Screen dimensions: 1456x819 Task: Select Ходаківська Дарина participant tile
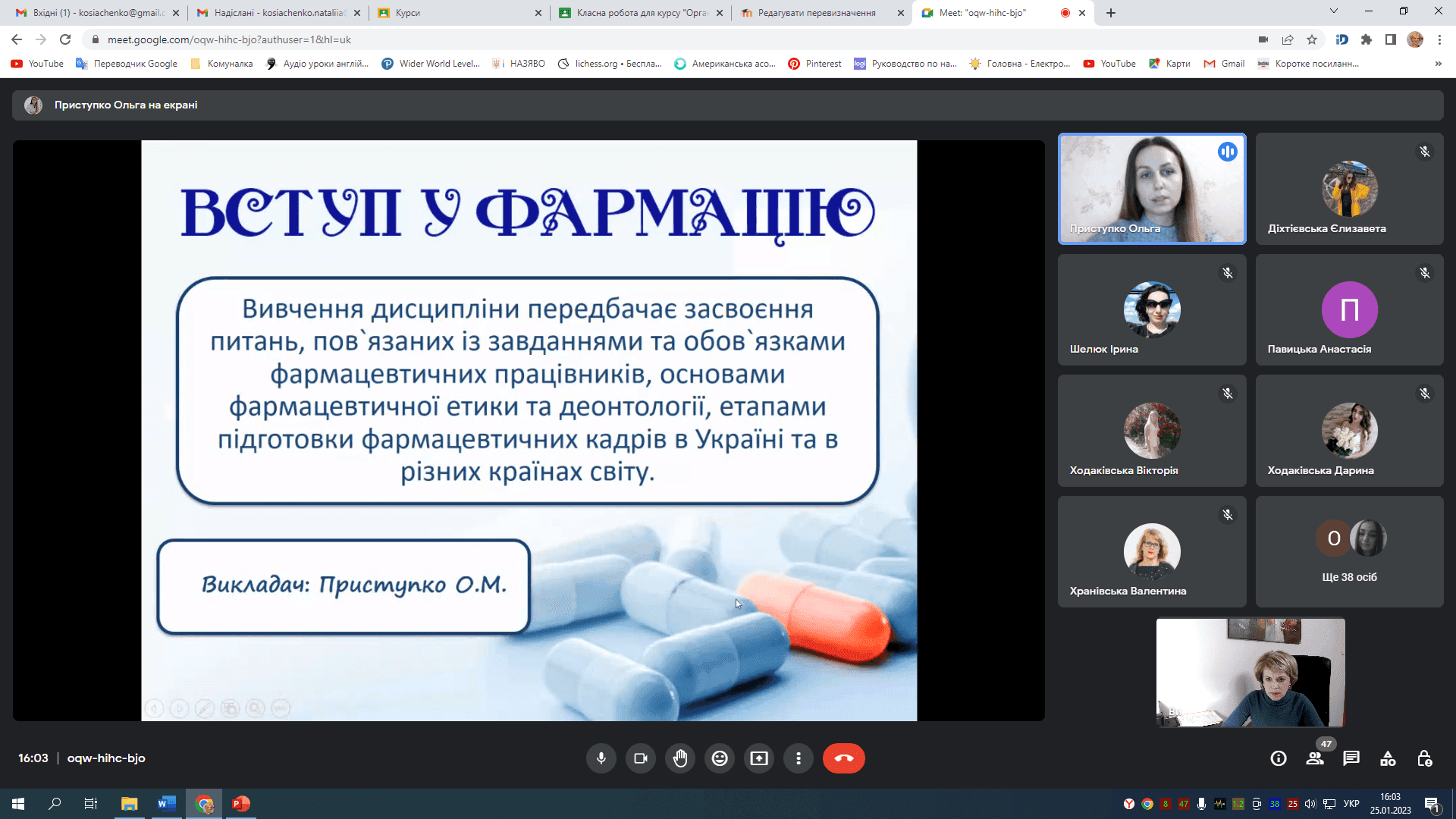pos(1350,431)
